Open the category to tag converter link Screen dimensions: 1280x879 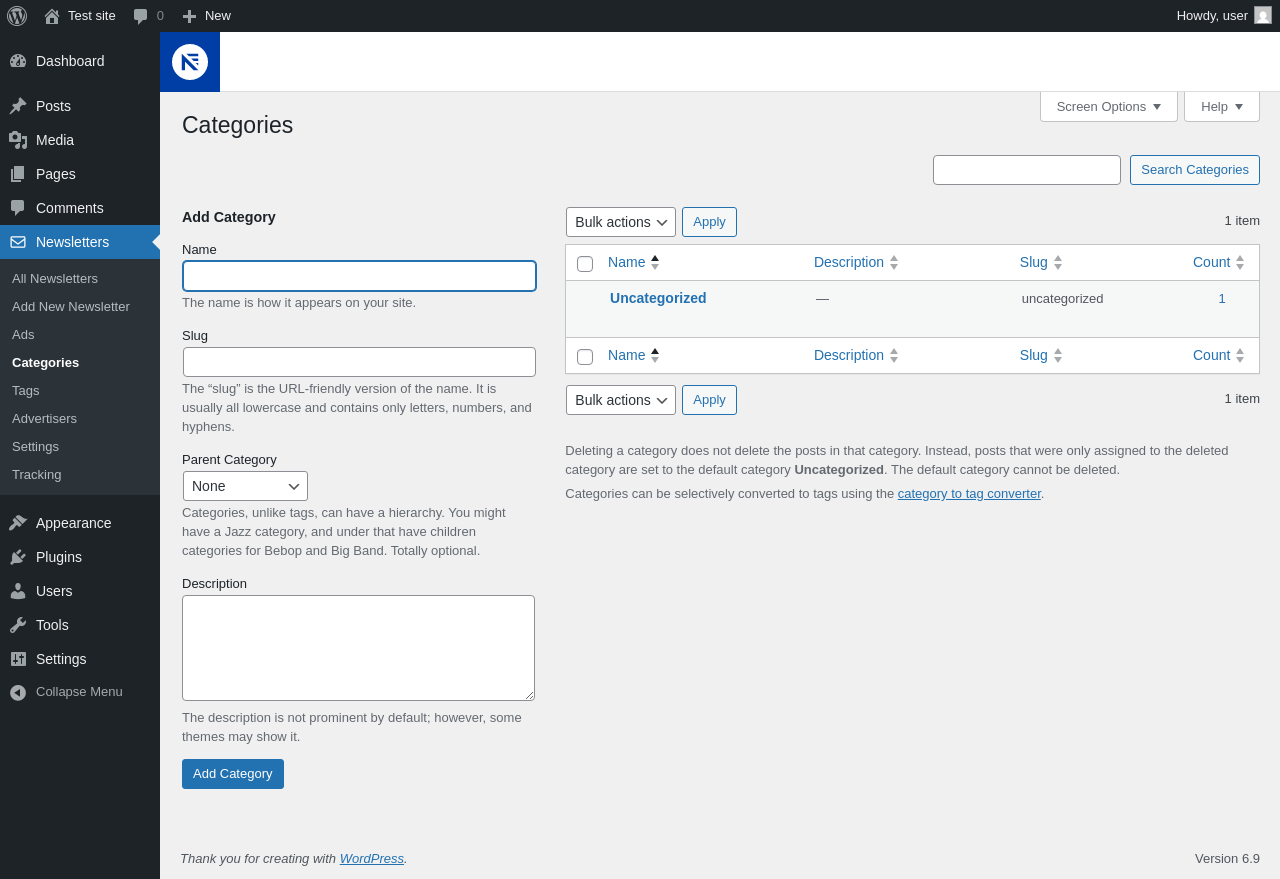pos(969,493)
